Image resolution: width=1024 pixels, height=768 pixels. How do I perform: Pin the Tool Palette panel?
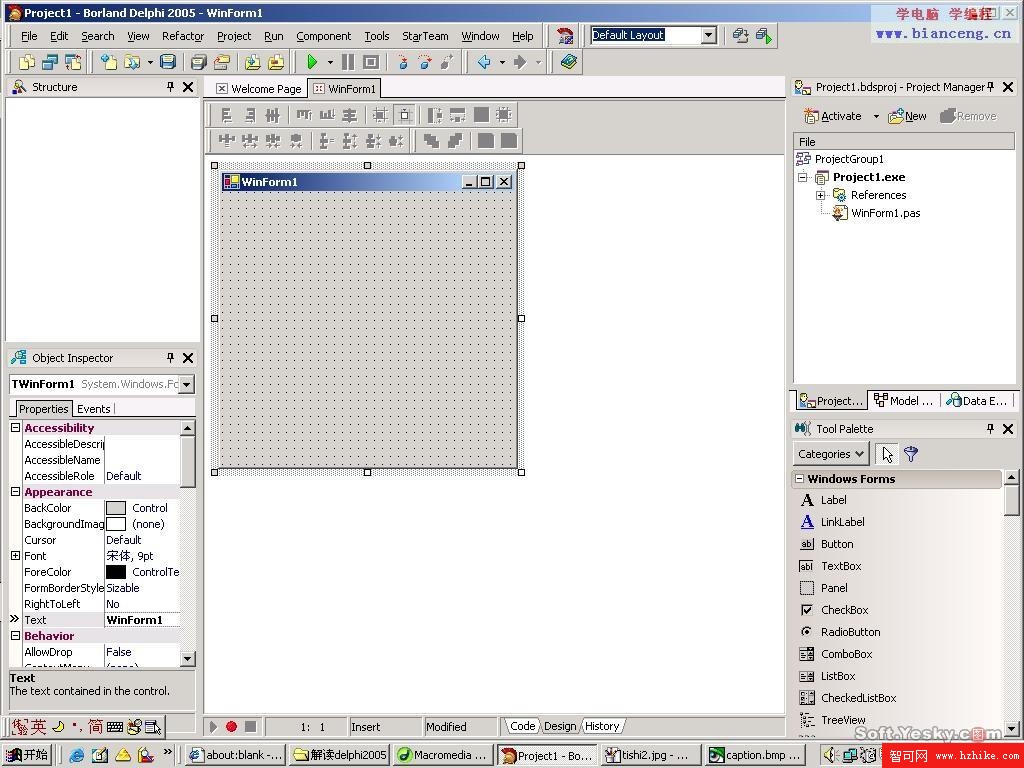click(990, 428)
